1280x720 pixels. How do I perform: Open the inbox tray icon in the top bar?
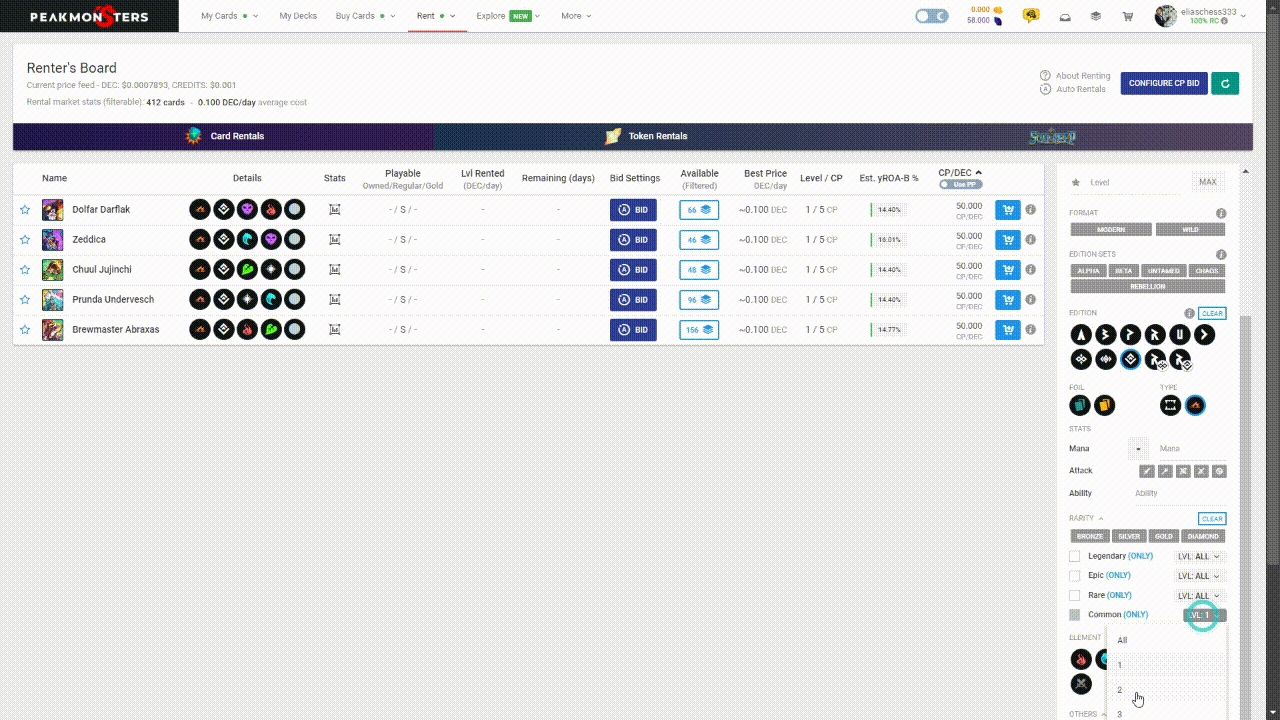pyautogui.click(x=1065, y=16)
